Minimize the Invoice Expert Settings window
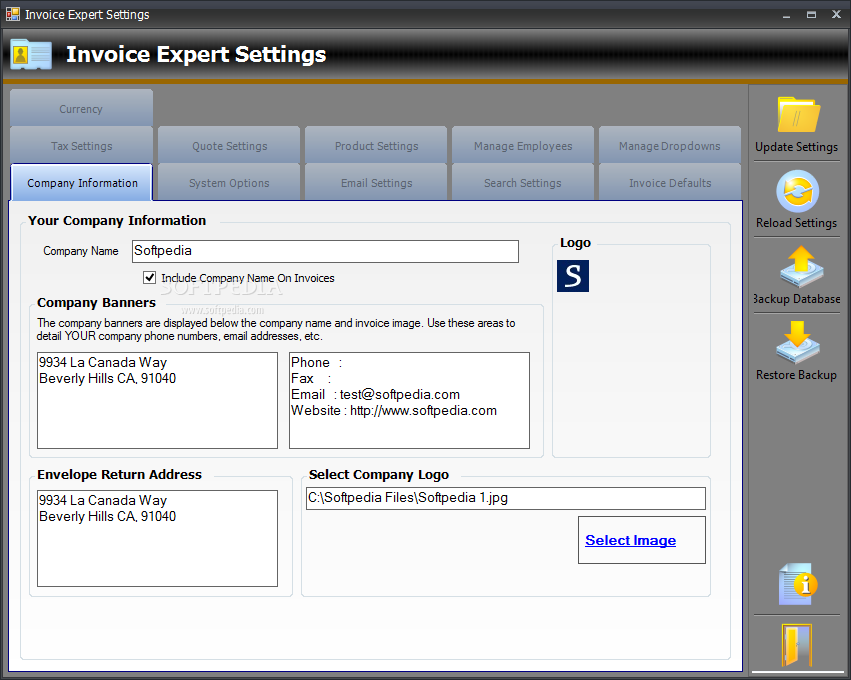This screenshot has height=680, width=851. [786, 15]
